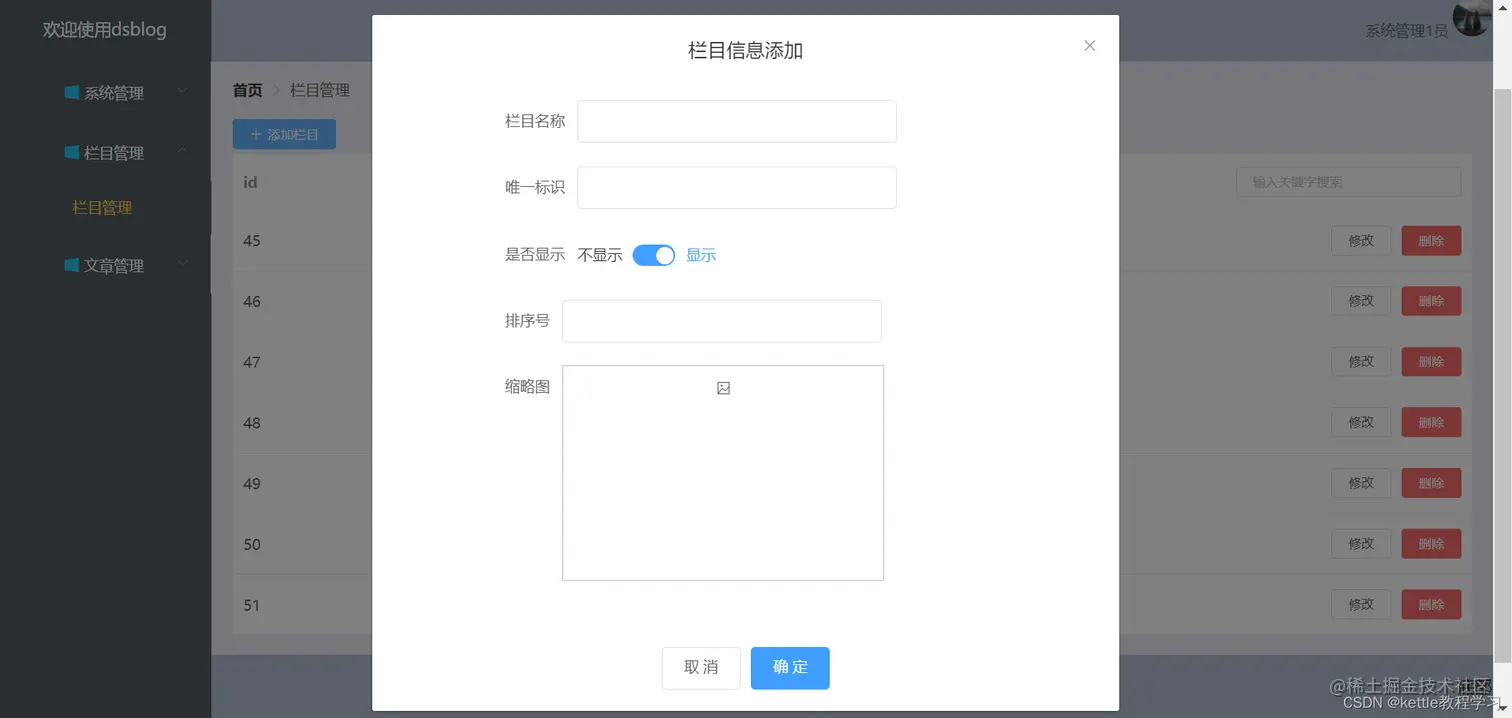Toggle the 是否显示 switch to 不显示
The width and height of the screenshot is (1512, 718).
point(653,255)
